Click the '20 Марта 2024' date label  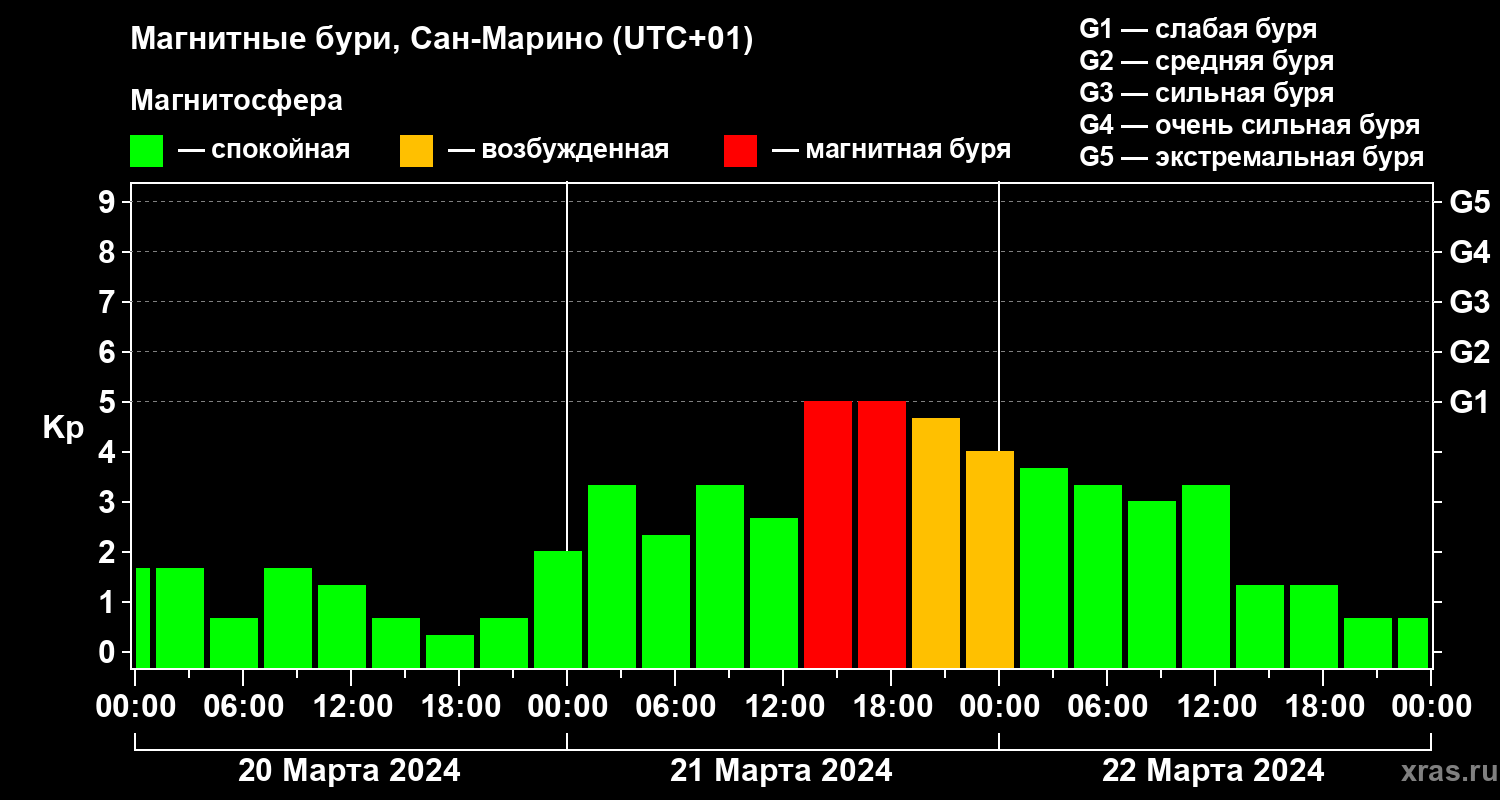point(349,771)
